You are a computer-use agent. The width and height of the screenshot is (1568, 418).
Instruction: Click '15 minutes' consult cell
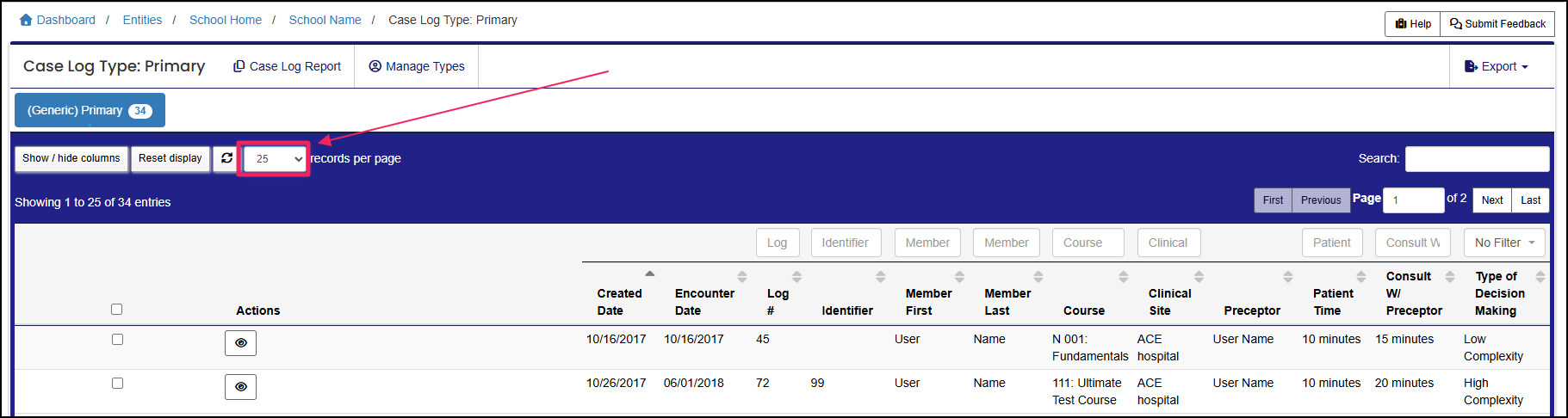coord(1404,339)
